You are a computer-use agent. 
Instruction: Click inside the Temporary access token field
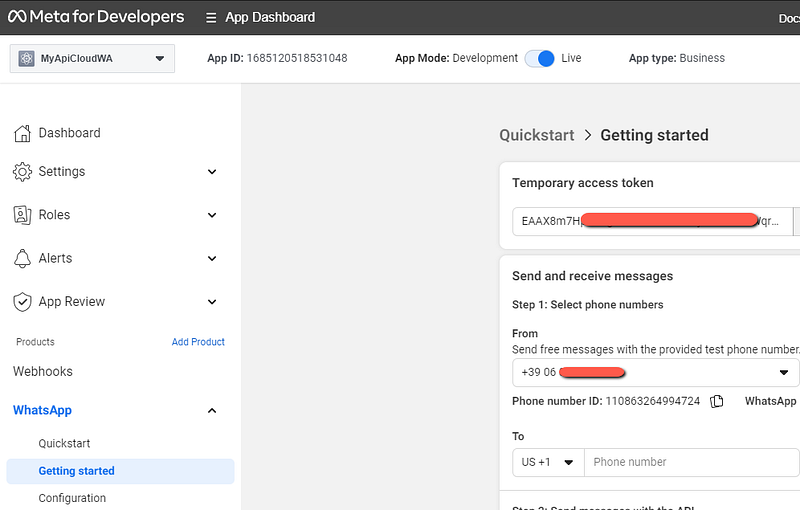(653, 221)
